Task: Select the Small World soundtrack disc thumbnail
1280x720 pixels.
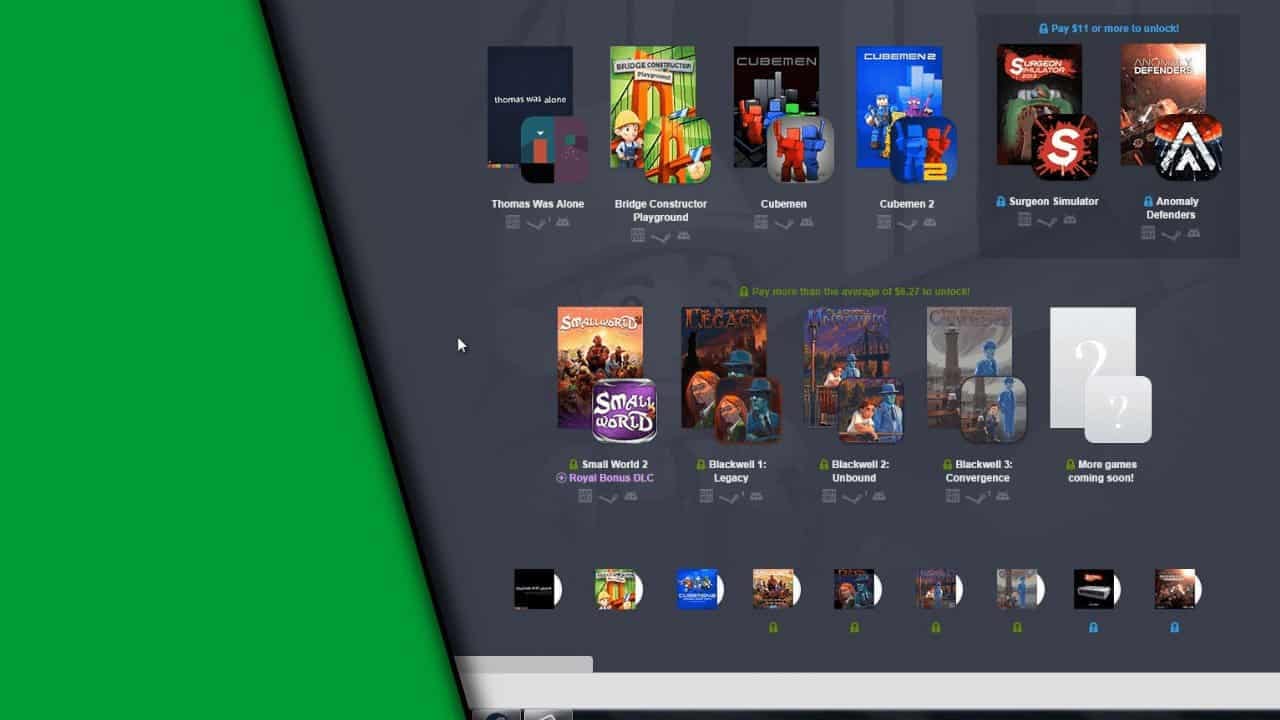Action: (x=777, y=589)
